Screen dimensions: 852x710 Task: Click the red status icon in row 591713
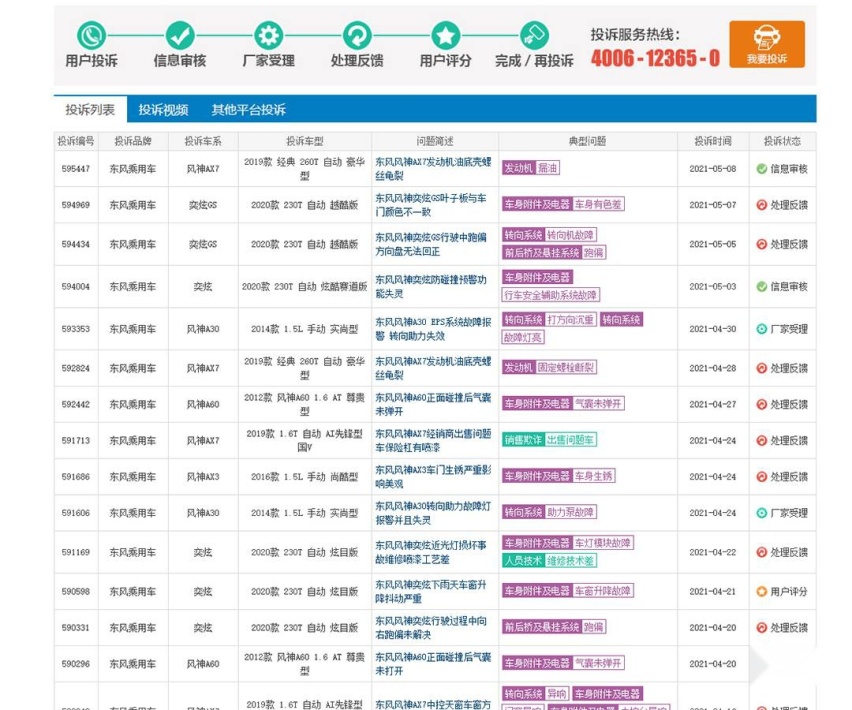click(x=761, y=441)
